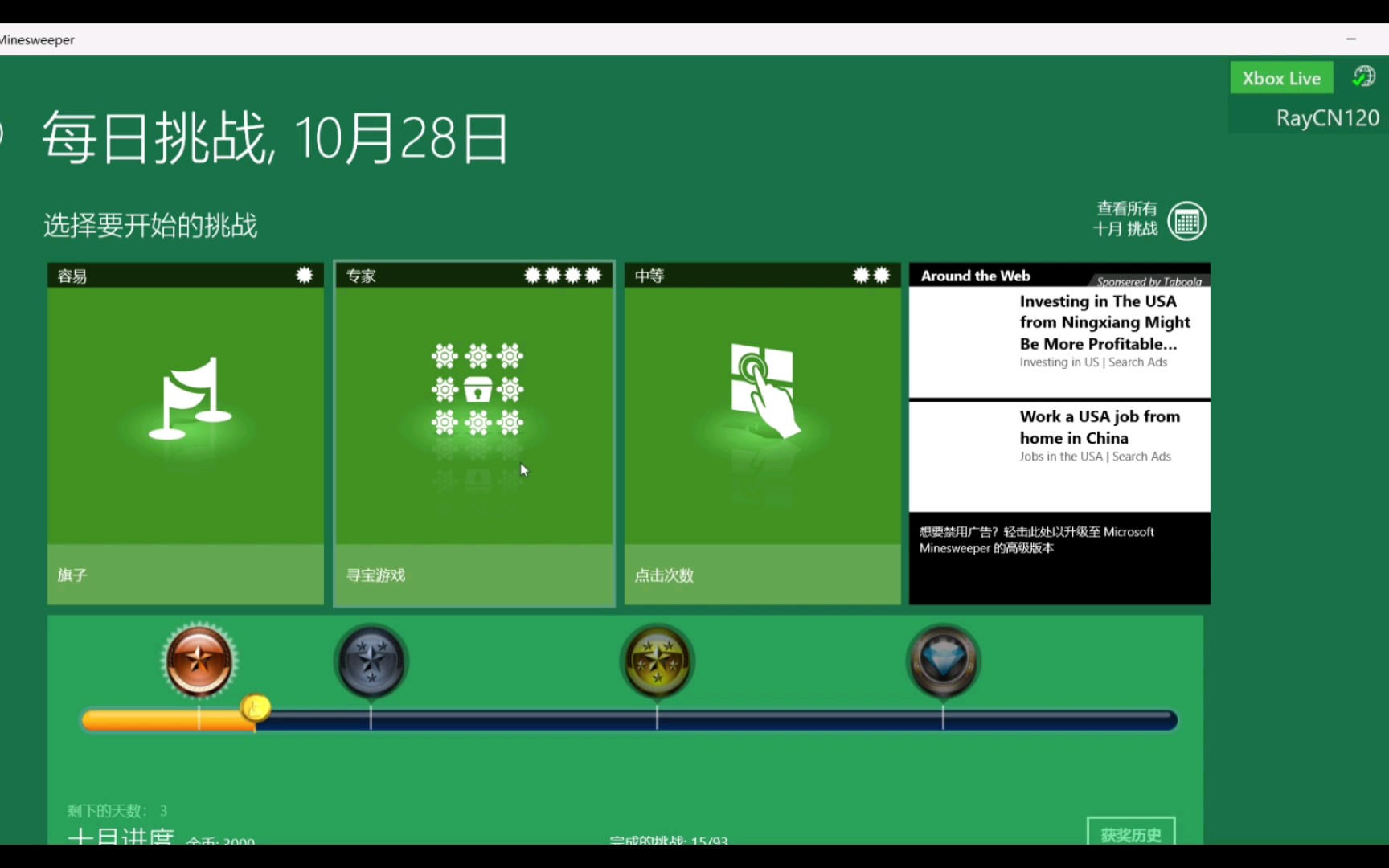The height and width of the screenshot is (868, 1389).
Task: Click the gold coin progress marker
Action: [256, 708]
